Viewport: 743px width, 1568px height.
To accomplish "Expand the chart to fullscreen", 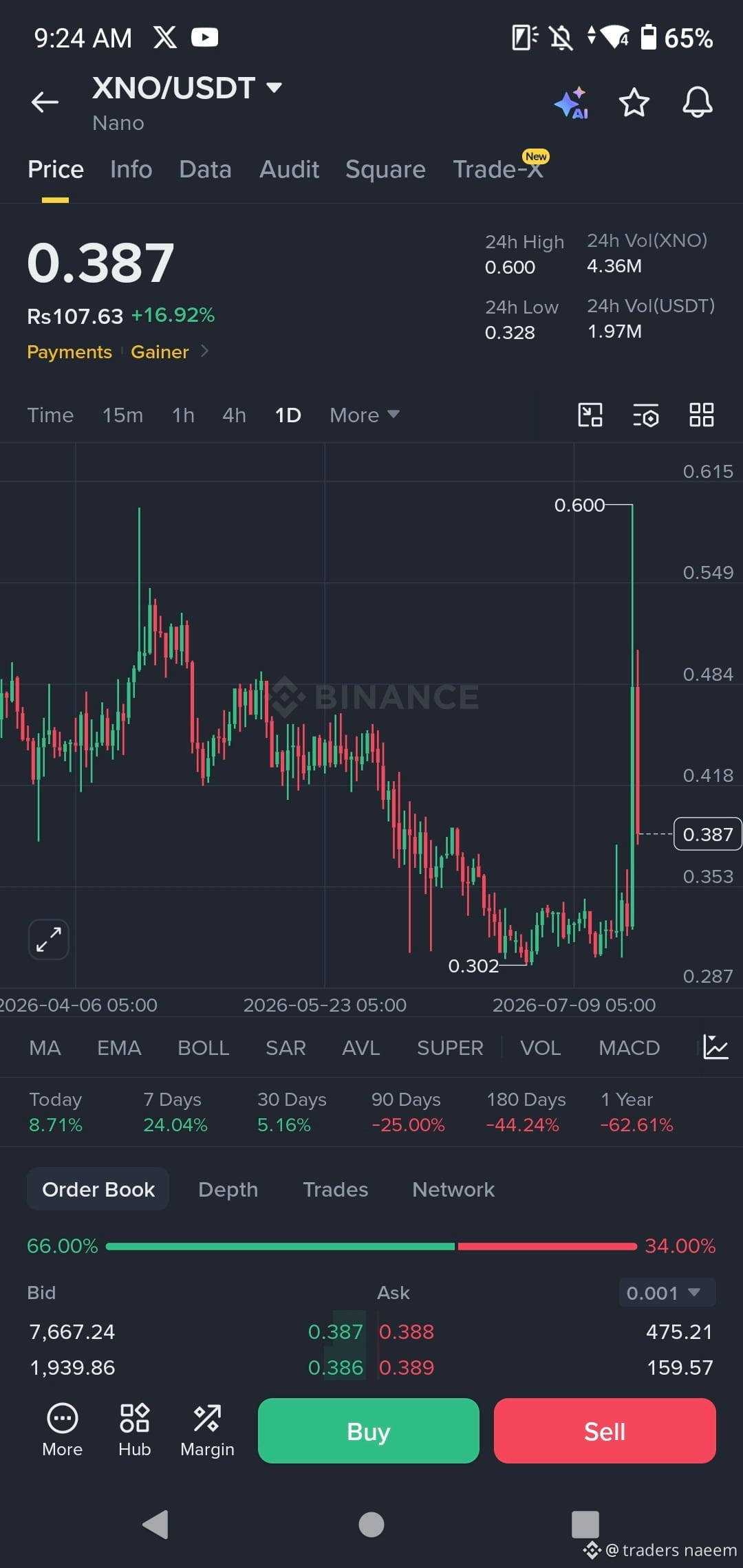I will [x=49, y=939].
